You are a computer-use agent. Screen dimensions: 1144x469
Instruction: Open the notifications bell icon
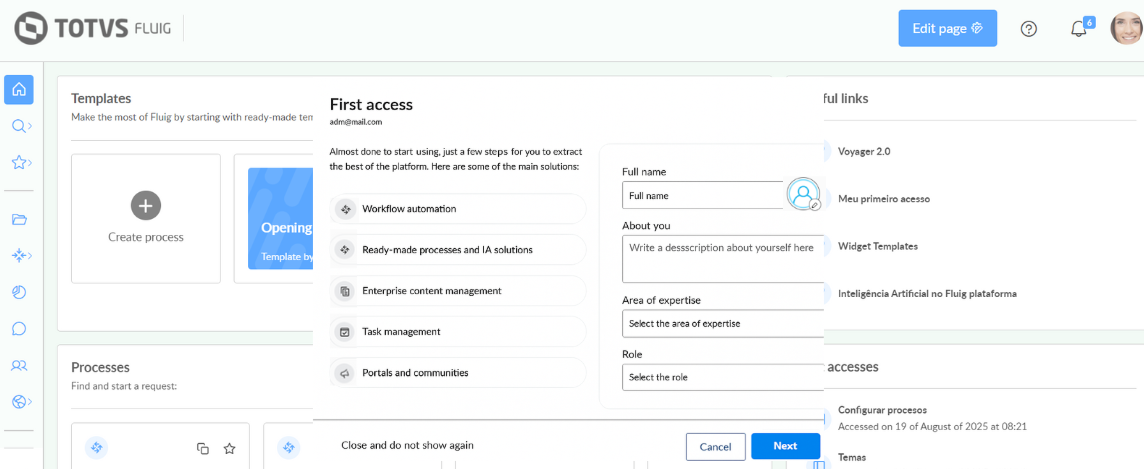[1078, 29]
